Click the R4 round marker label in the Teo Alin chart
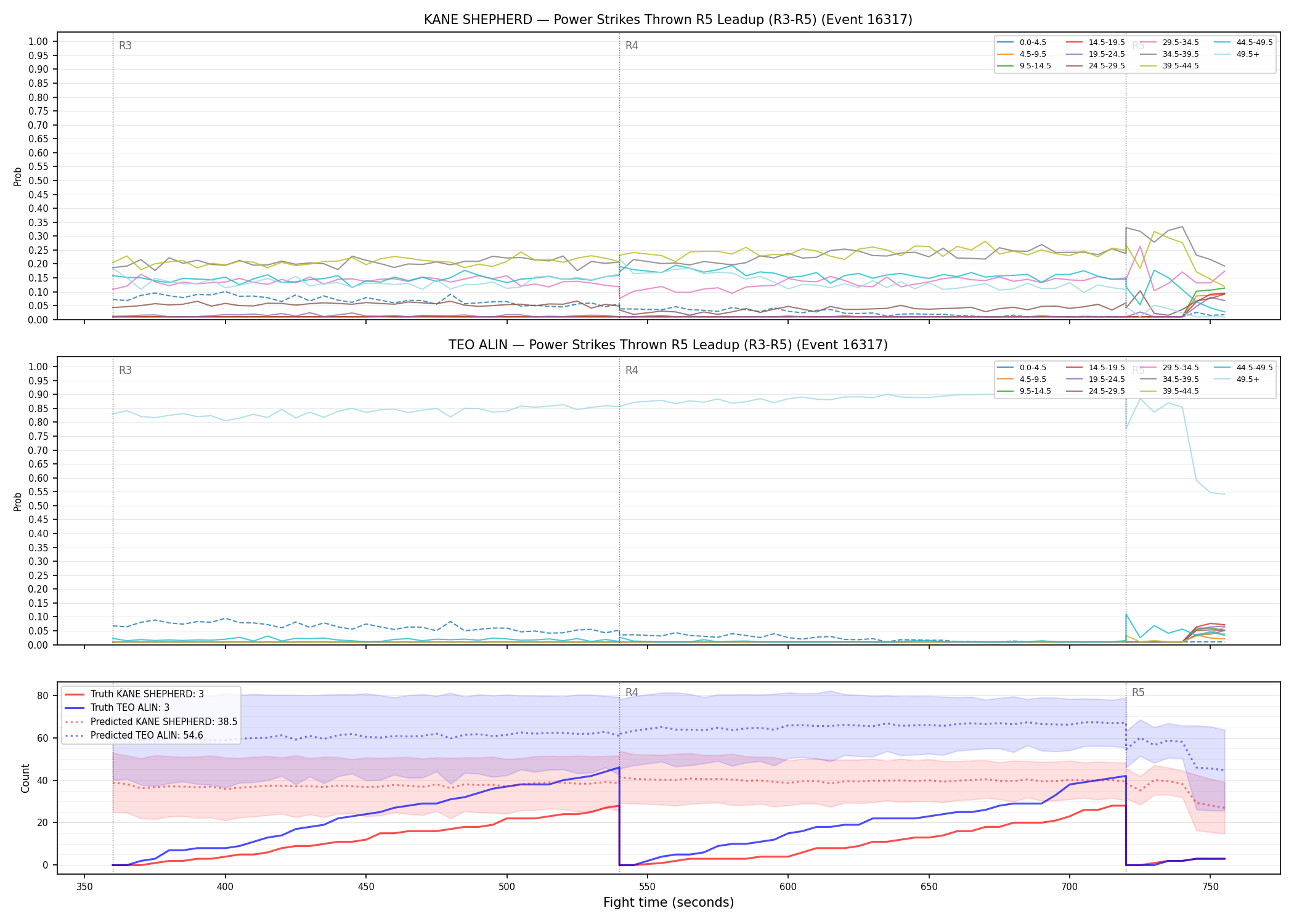Viewport: 1294px width, 924px height. pyautogui.click(x=632, y=370)
